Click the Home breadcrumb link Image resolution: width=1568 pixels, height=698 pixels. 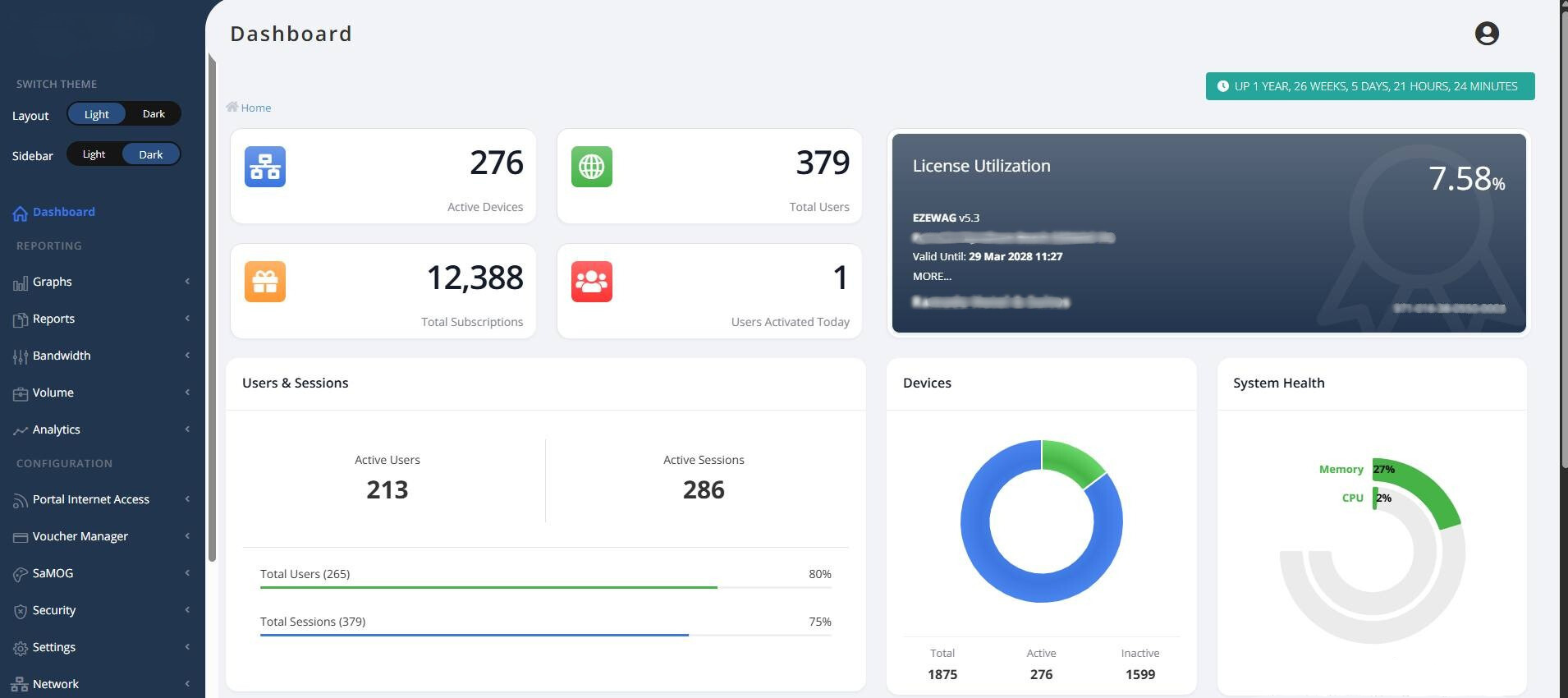point(255,108)
